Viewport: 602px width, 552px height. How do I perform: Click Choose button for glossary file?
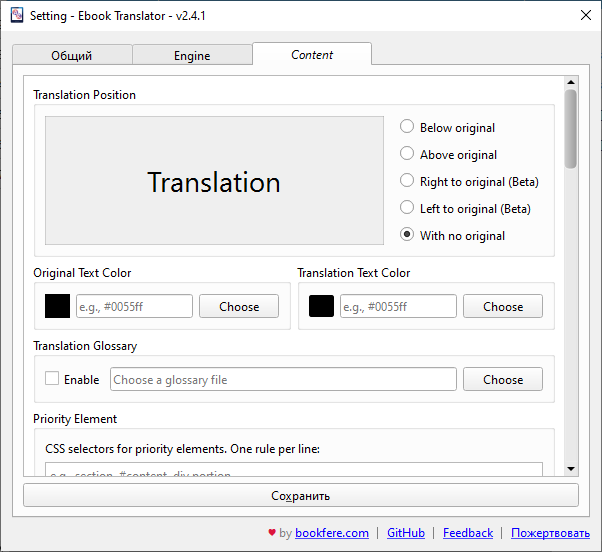(x=503, y=379)
